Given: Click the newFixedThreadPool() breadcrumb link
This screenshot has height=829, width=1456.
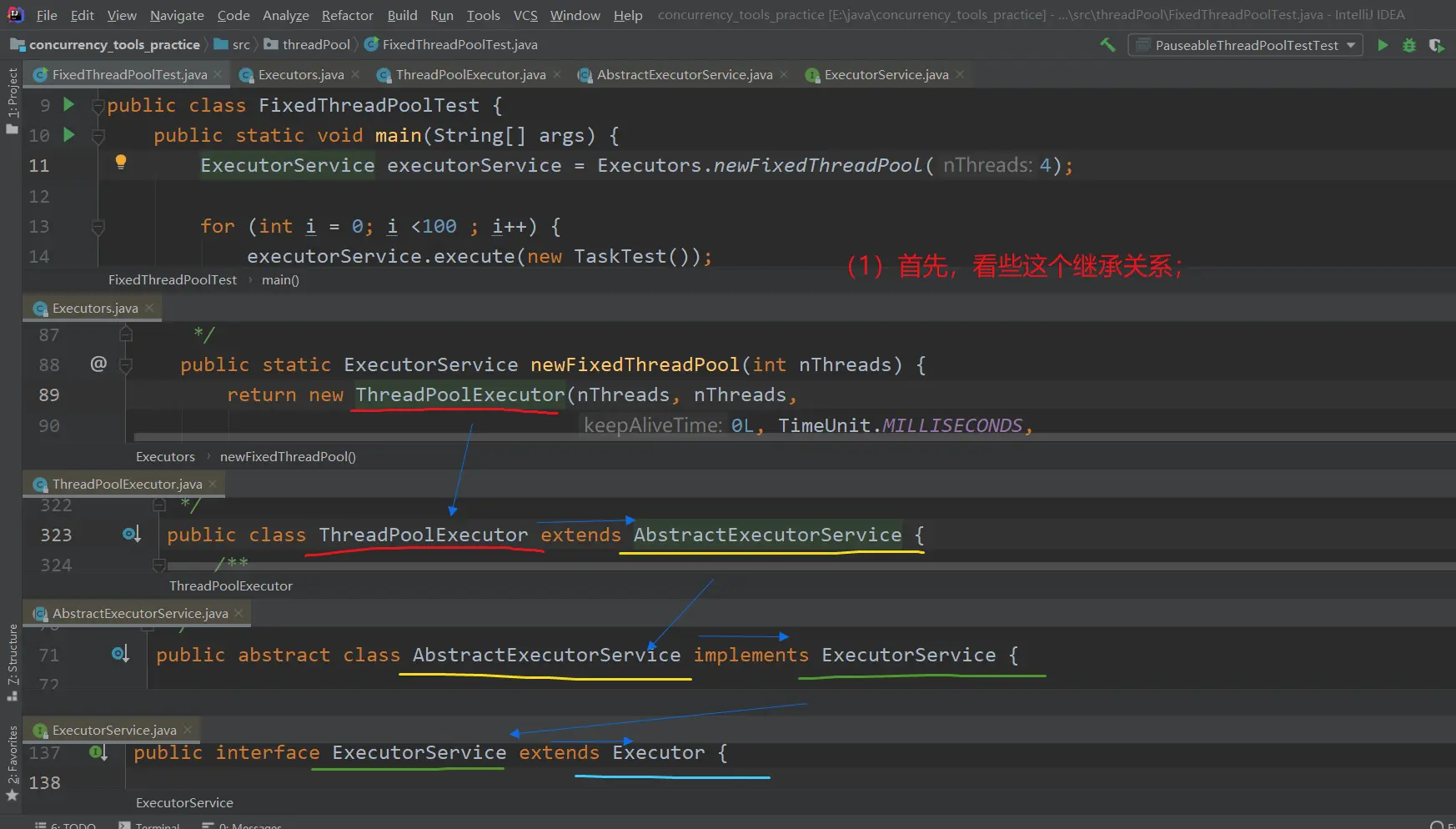Looking at the screenshot, I should pos(288,457).
